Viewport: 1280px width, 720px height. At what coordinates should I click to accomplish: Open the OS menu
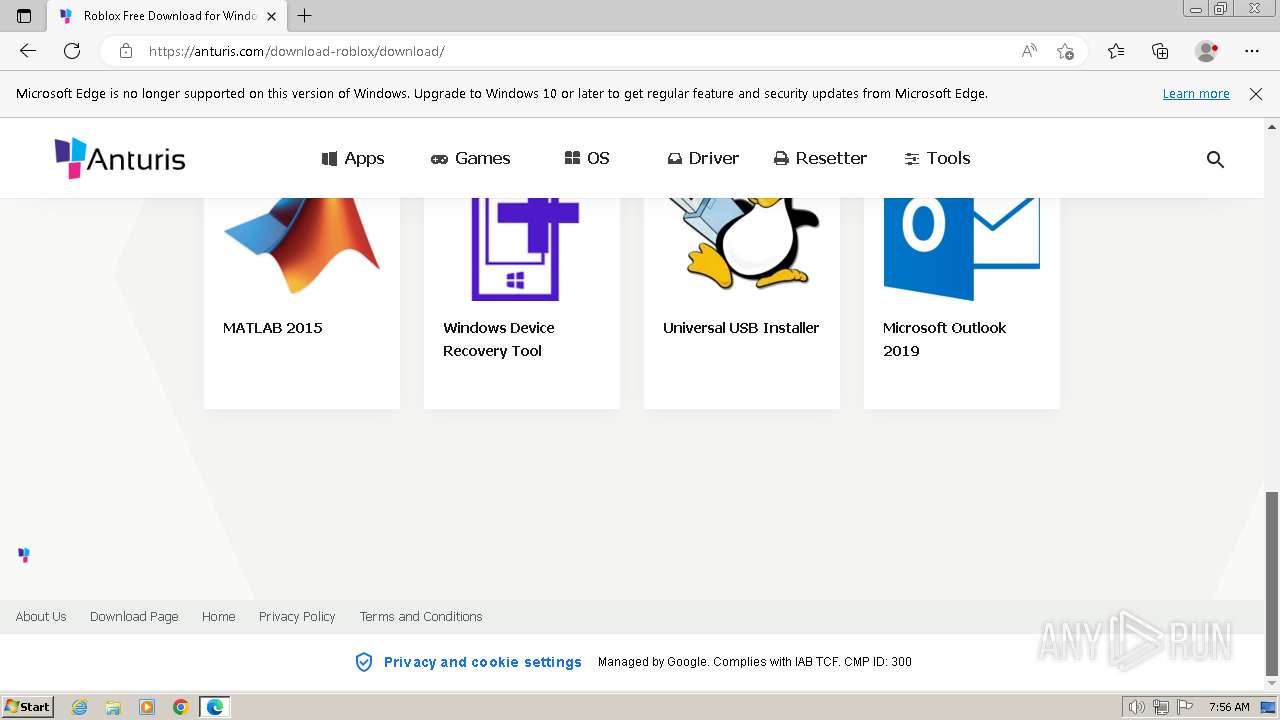[x=587, y=158]
